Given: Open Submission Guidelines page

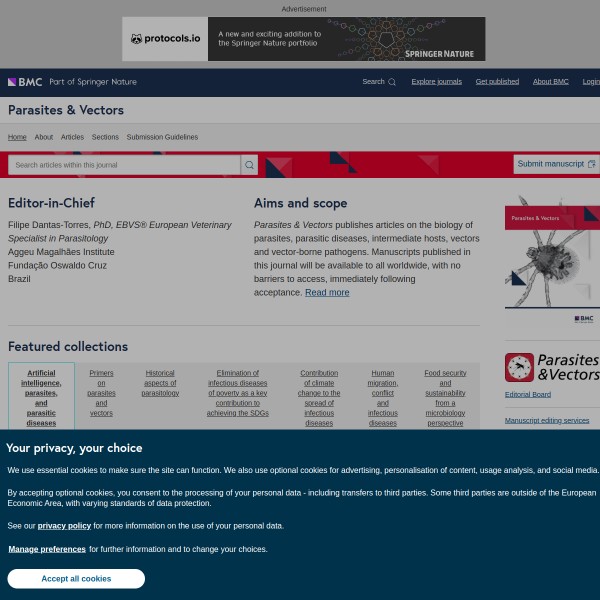Looking at the screenshot, I should (162, 137).
